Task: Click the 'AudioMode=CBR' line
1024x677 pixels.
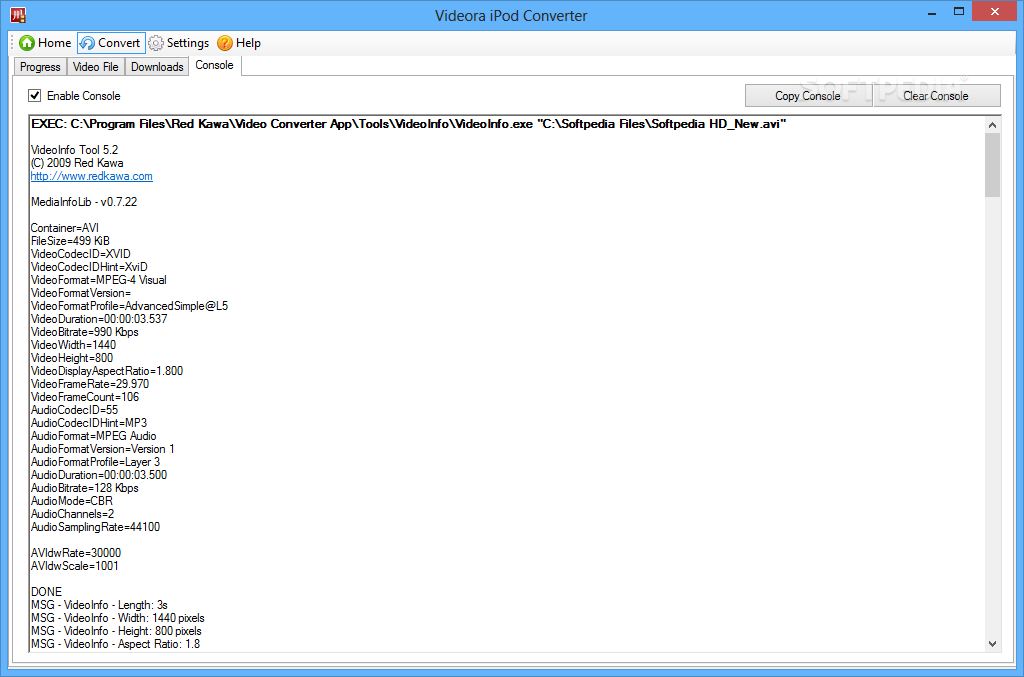Action: (x=72, y=501)
